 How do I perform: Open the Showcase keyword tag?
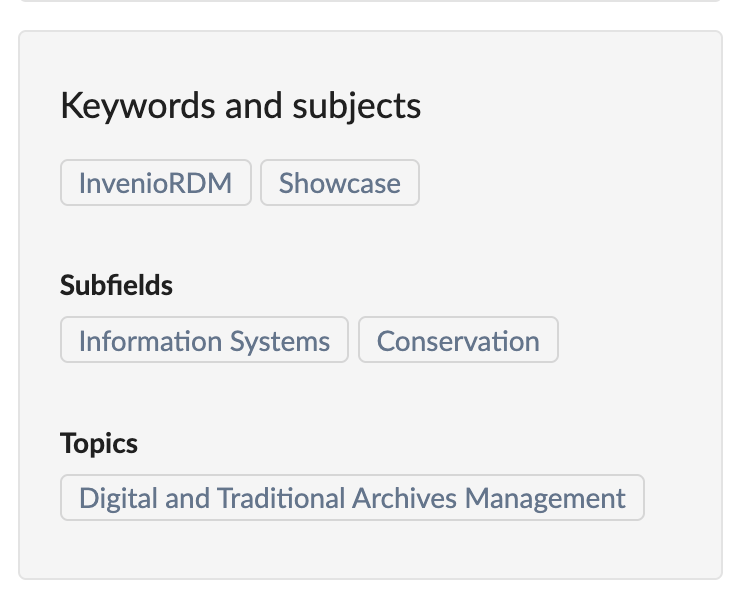pyautogui.click(x=339, y=183)
